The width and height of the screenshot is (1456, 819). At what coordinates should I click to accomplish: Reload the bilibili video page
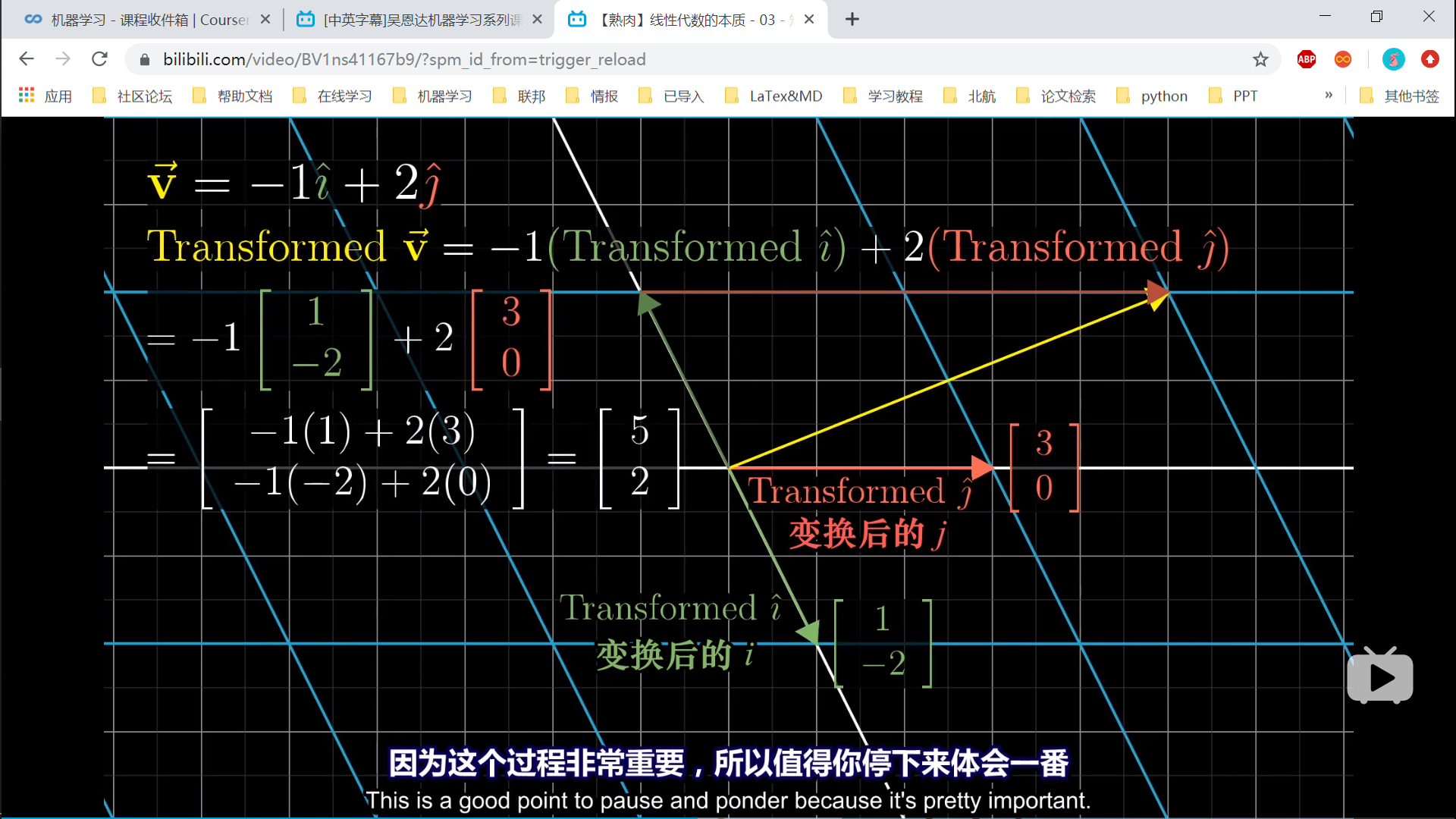[99, 59]
